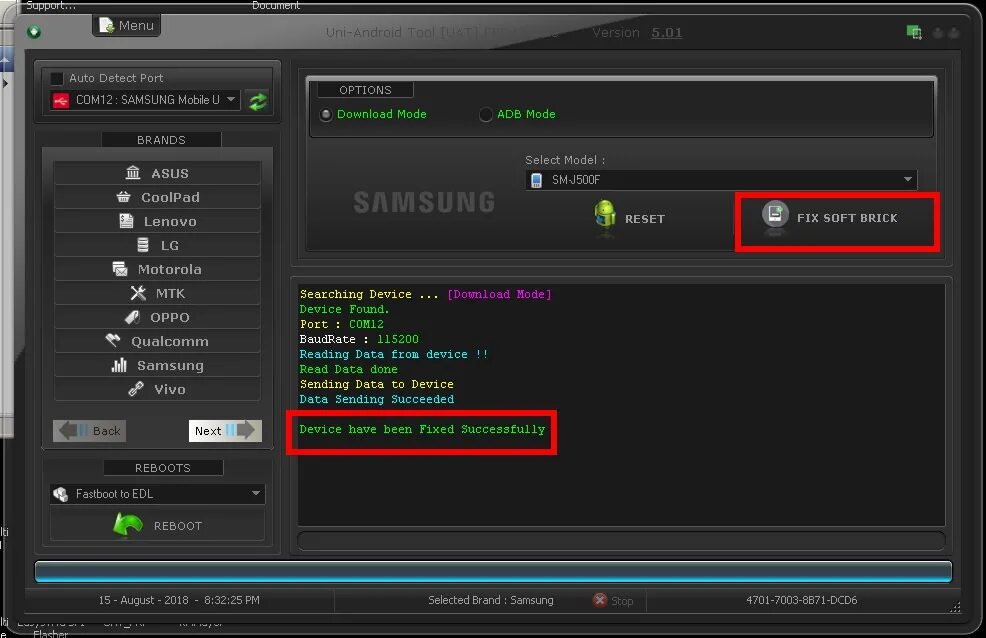The width and height of the screenshot is (986, 638).
Task: Click the FIX SOFT BRICK round icon
Action: [x=775, y=215]
